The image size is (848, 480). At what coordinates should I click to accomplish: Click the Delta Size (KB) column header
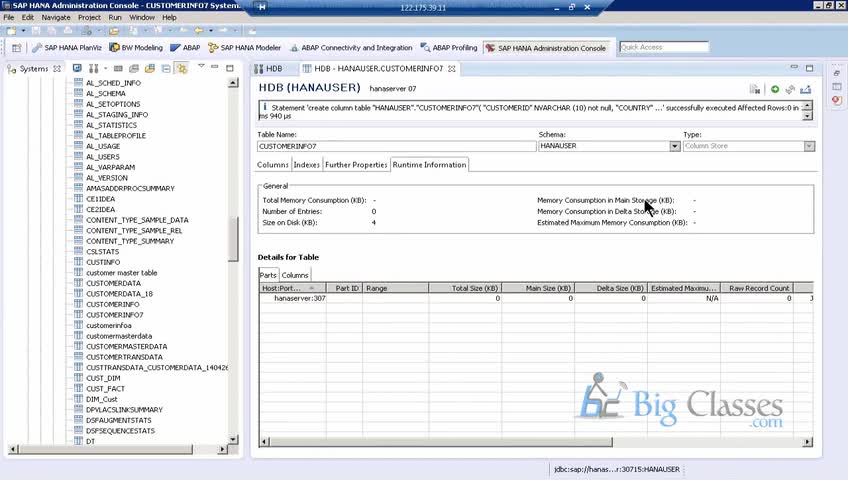point(611,288)
